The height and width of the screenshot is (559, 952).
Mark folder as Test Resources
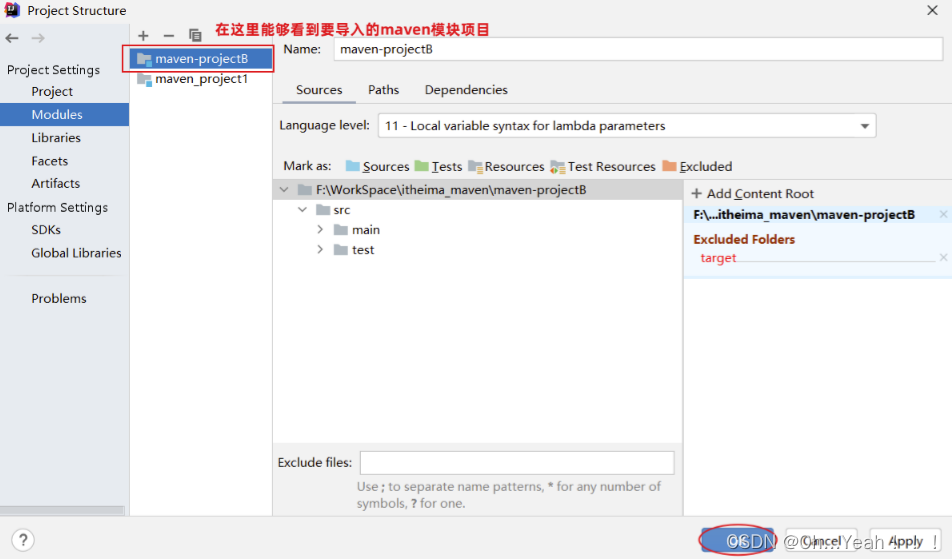click(603, 166)
